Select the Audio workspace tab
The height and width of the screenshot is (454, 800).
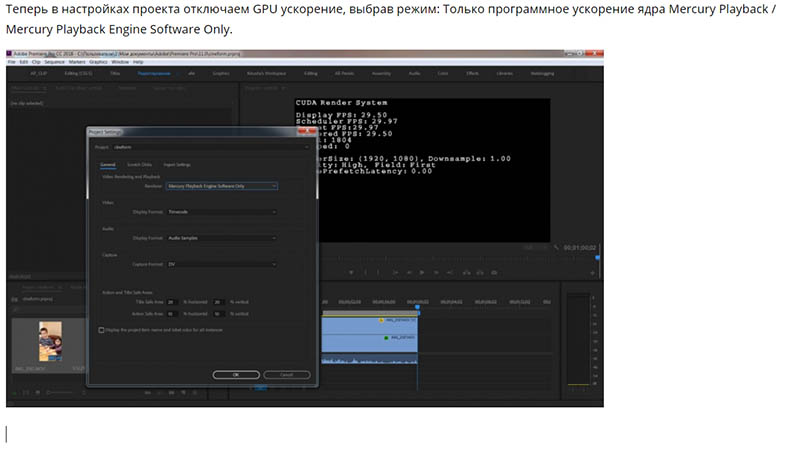pyautogui.click(x=414, y=73)
